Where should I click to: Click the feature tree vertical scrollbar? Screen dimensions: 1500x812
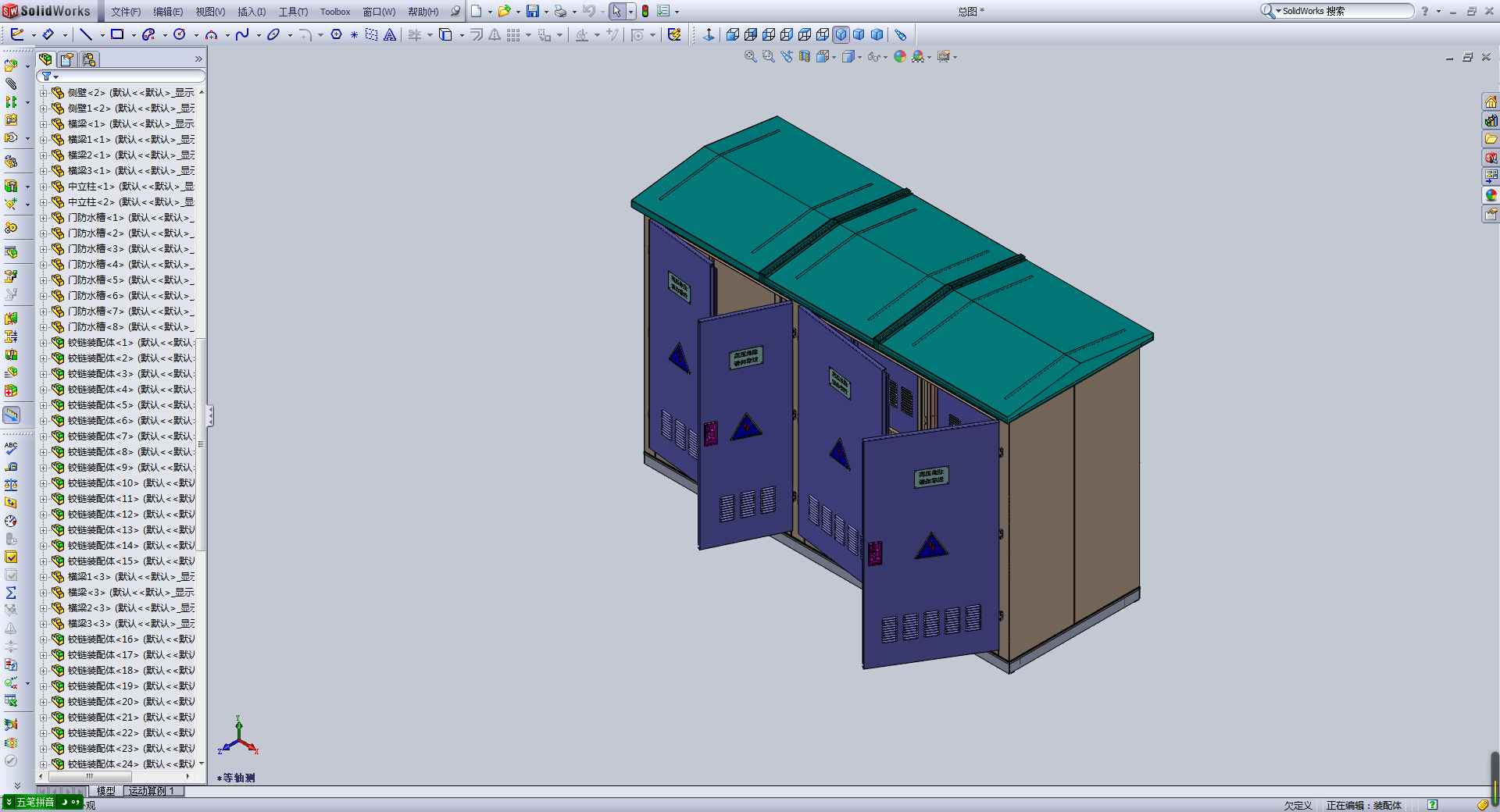point(201,443)
